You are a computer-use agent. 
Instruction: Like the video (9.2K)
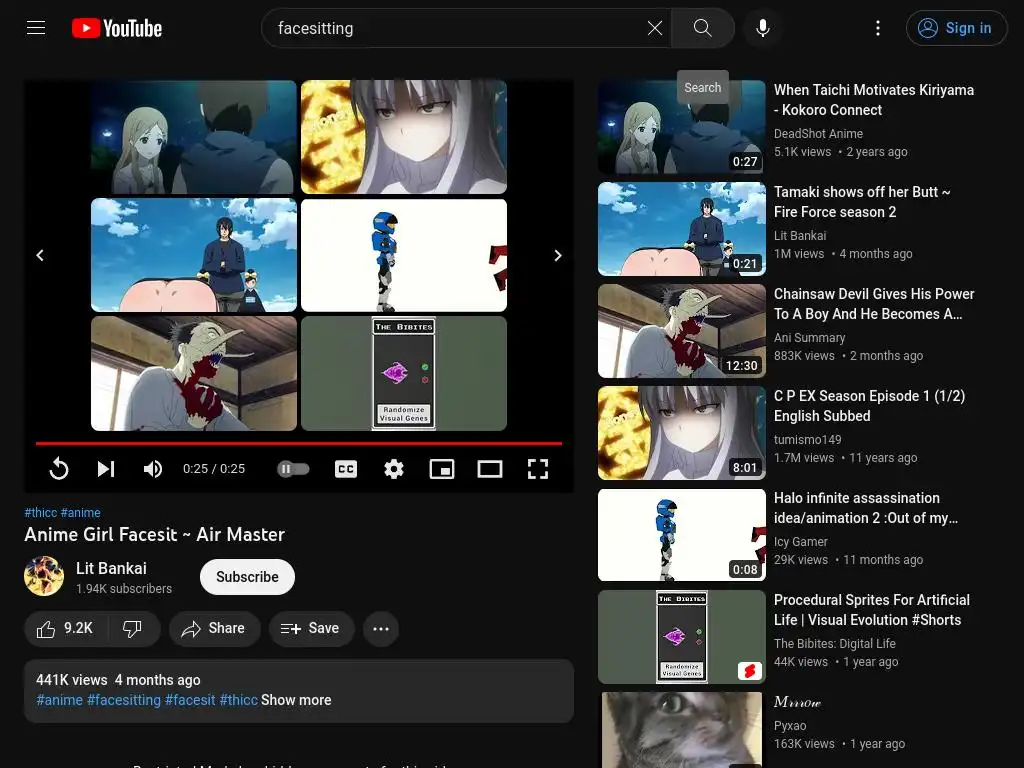pyautogui.click(x=65, y=629)
